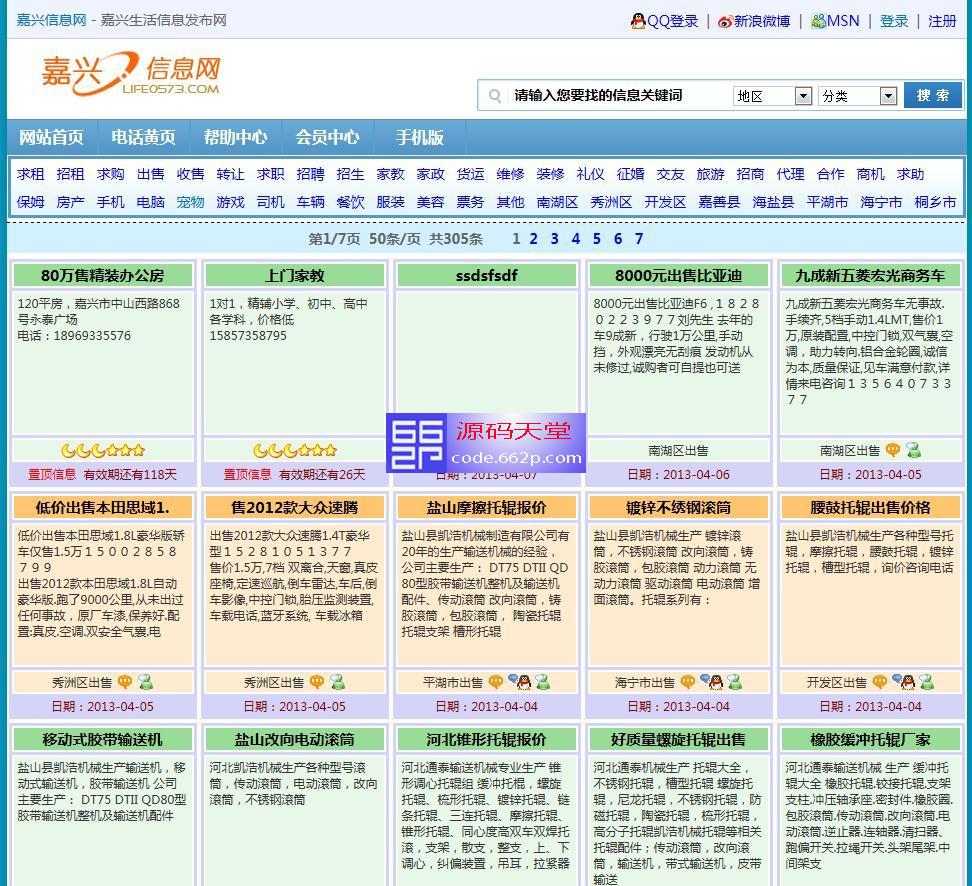Click user icon on 盐山摩擦托辊报价 card

(542, 682)
